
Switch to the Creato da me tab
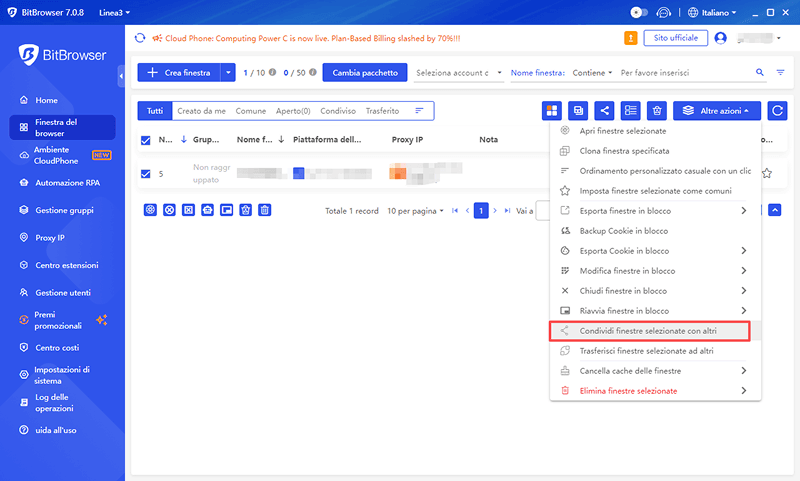[x=201, y=111]
